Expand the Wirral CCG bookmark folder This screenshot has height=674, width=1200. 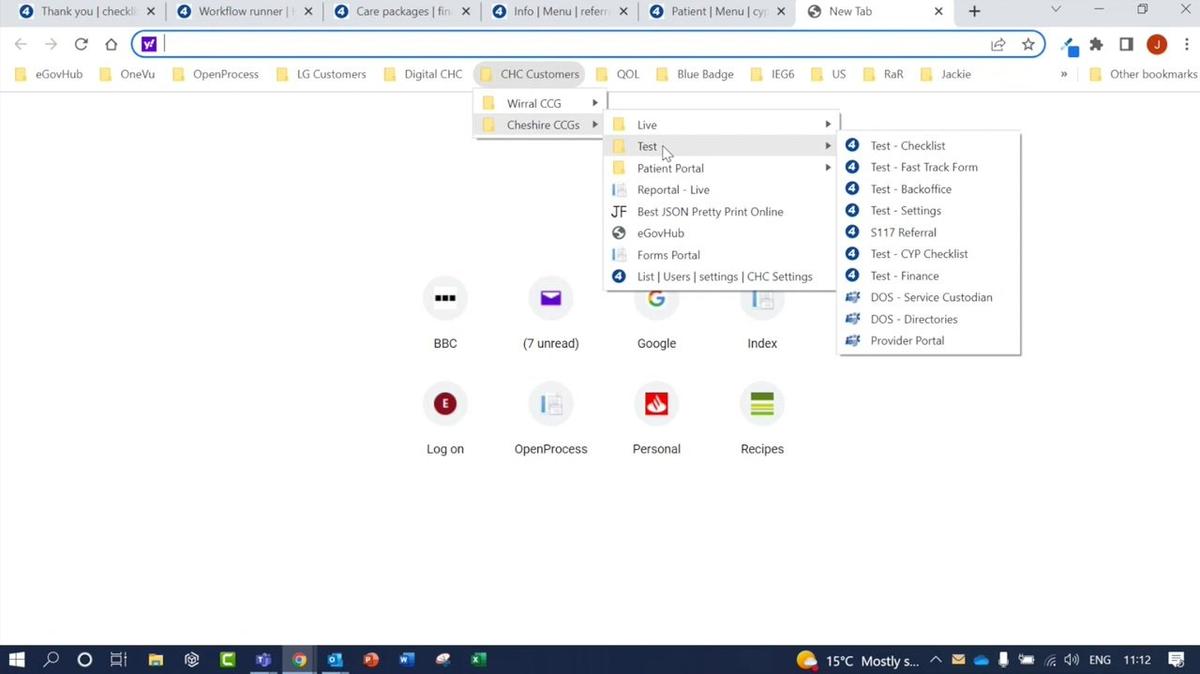539,103
